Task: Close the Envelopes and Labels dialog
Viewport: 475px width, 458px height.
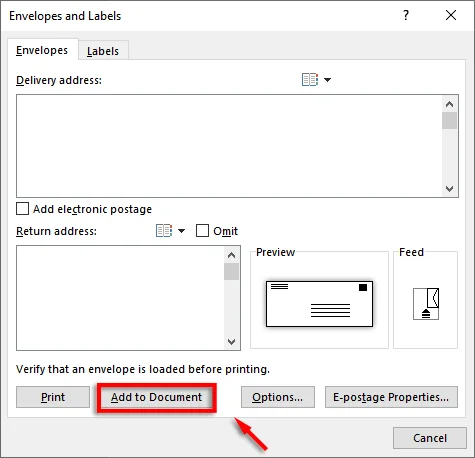Action: click(451, 15)
